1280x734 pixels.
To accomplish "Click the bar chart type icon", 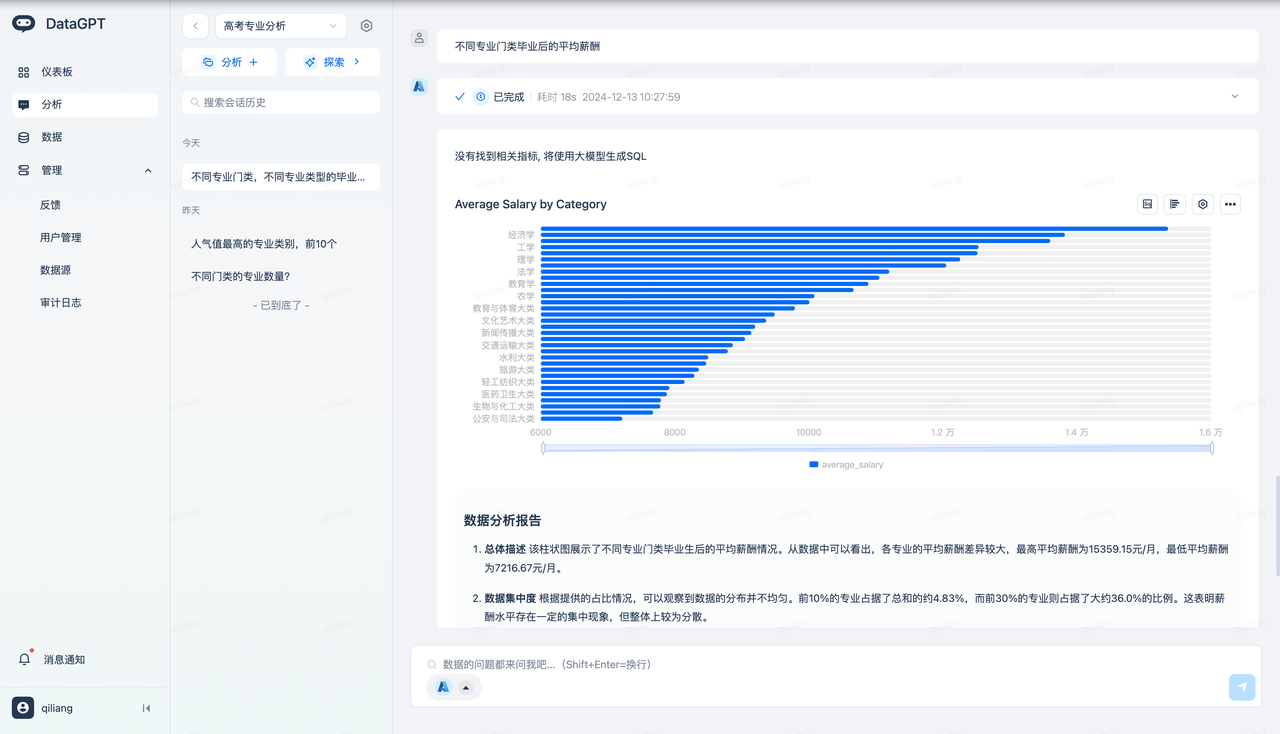I will (x=1175, y=204).
